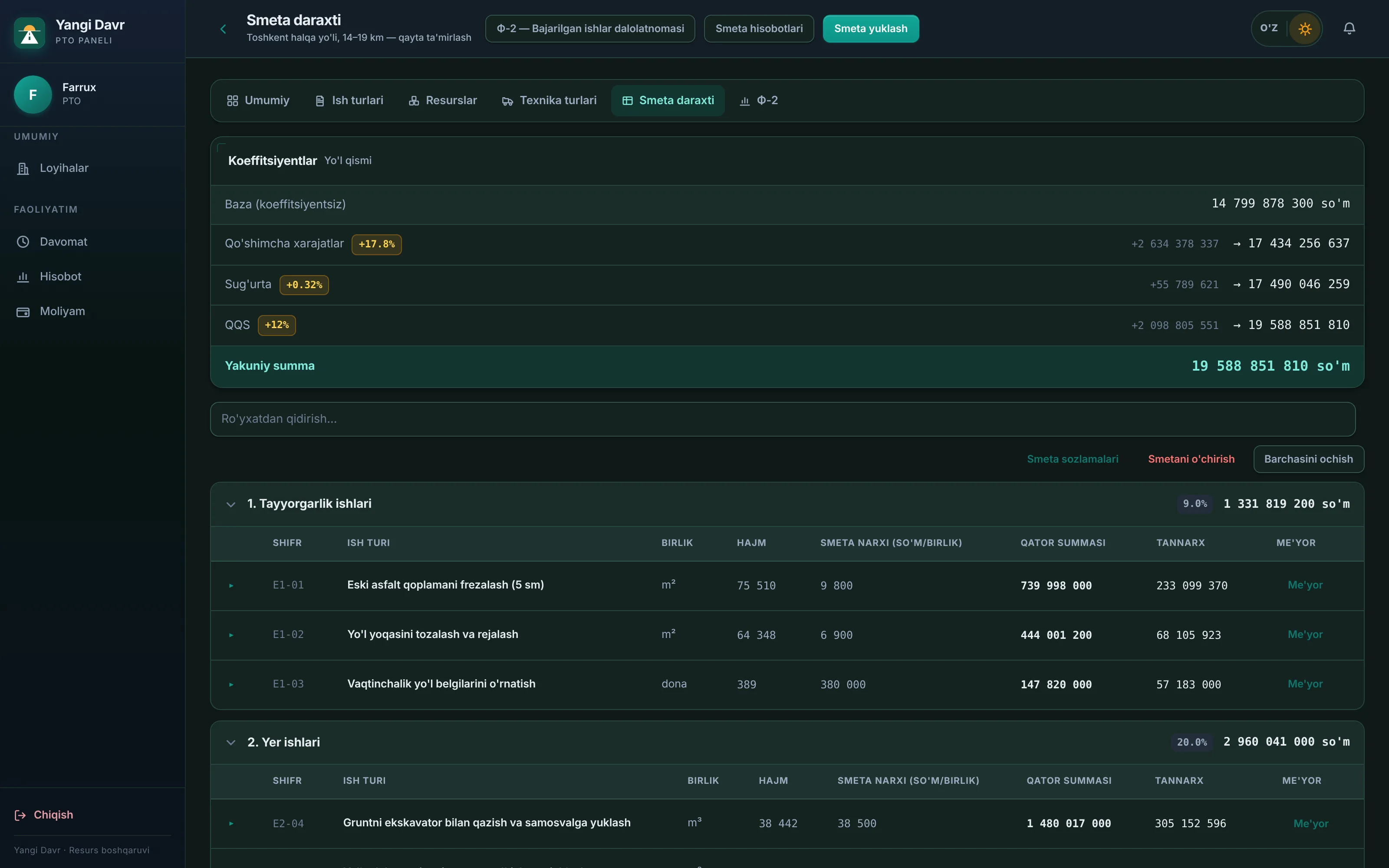The height and width of the screenshot is (868, 1389).
Task: Click the Smetani o'chirish link
Action: click(x=1191, y=459)
